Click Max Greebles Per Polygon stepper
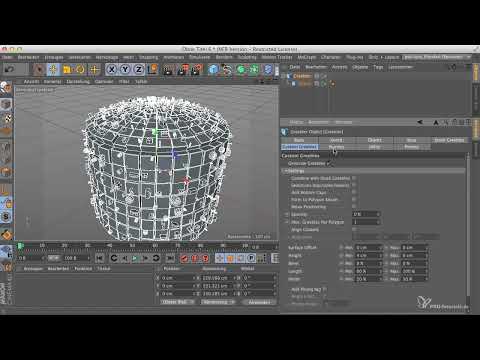480x360 pixels. click(x=378, y=222)
